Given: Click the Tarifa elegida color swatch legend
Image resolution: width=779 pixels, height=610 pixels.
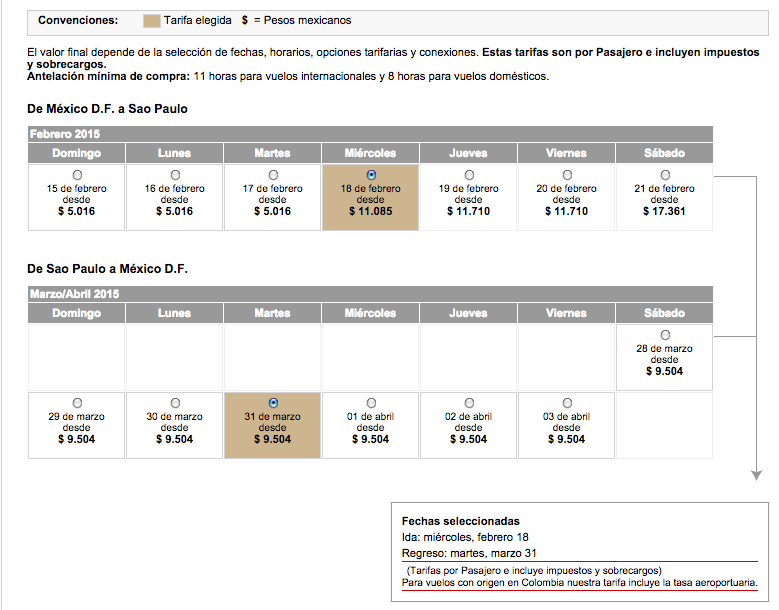Looking at the screenshot, I should (x=152, y=21).
